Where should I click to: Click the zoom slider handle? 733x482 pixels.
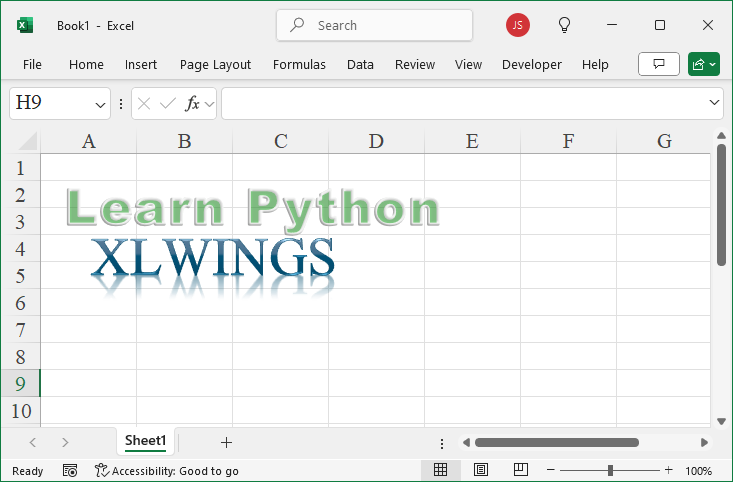[610, 470]
